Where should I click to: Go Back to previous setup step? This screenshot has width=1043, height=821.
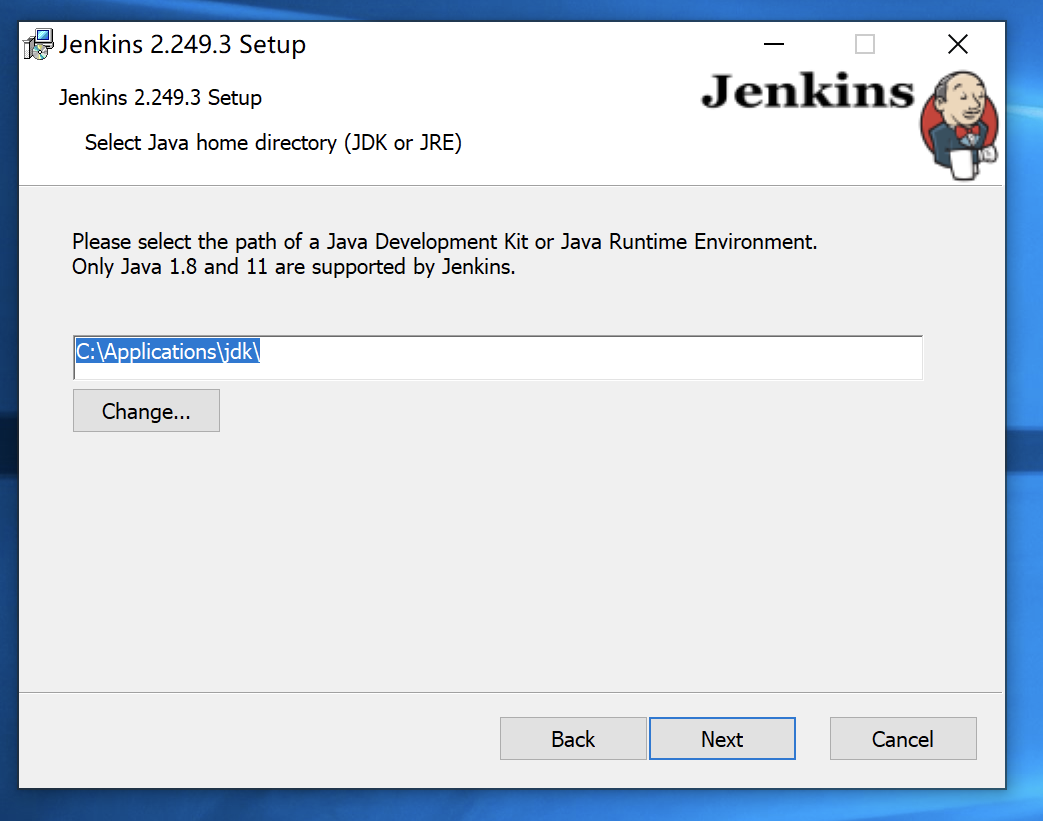(x=573, y=739)
